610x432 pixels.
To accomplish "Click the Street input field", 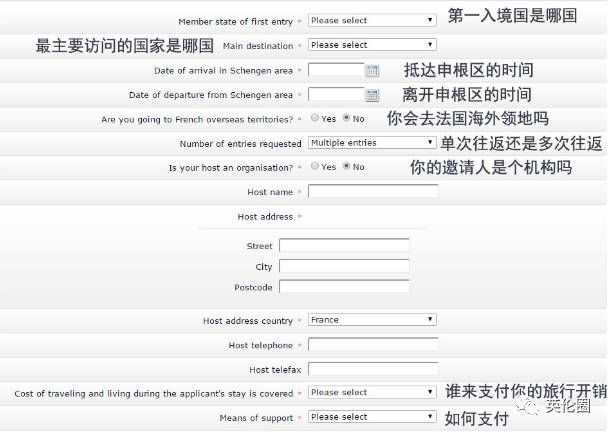I will click(x=344, y=245).
